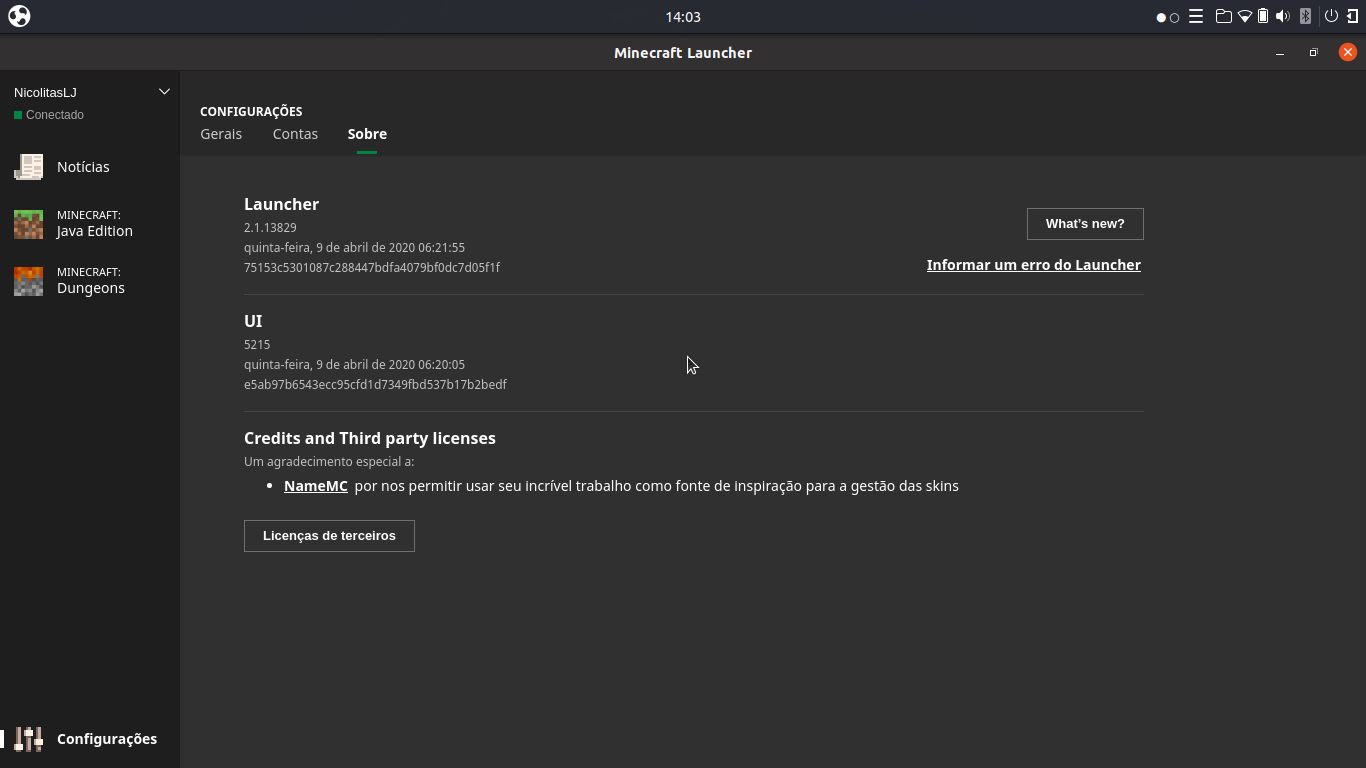The image size is (1366, 768).
Task: Click the launcher hash starting with 75153c
Action: pos(372,267)
